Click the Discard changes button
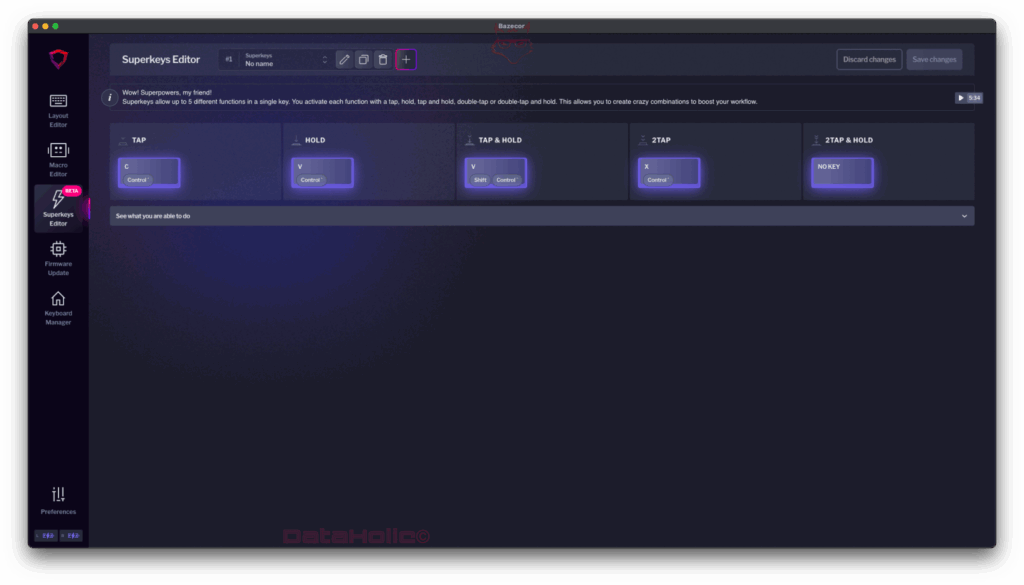The height and width of the screenshot is (585, 1024). (869, 60)
